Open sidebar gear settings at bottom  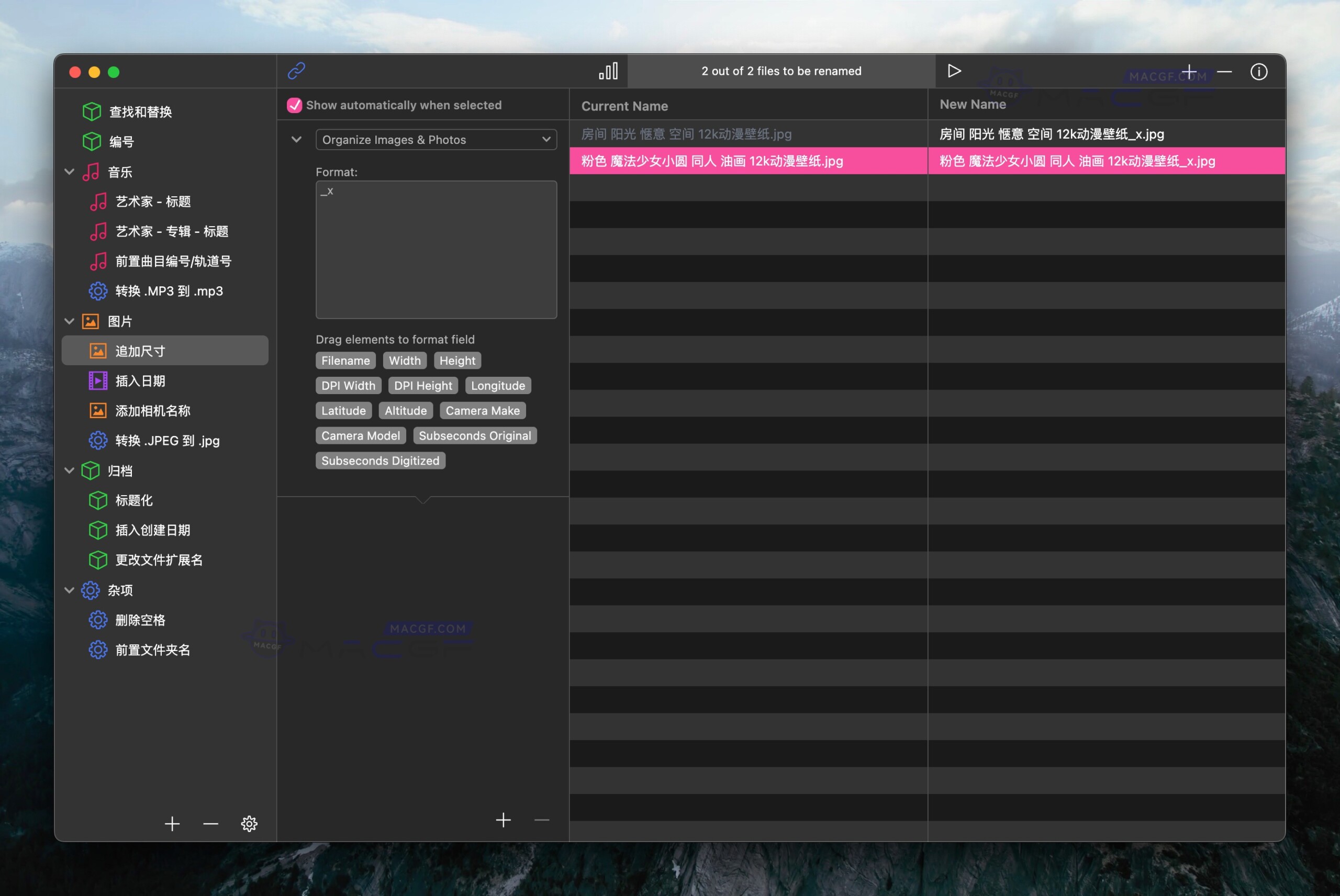pyautogui.click(x=249, y=823)
